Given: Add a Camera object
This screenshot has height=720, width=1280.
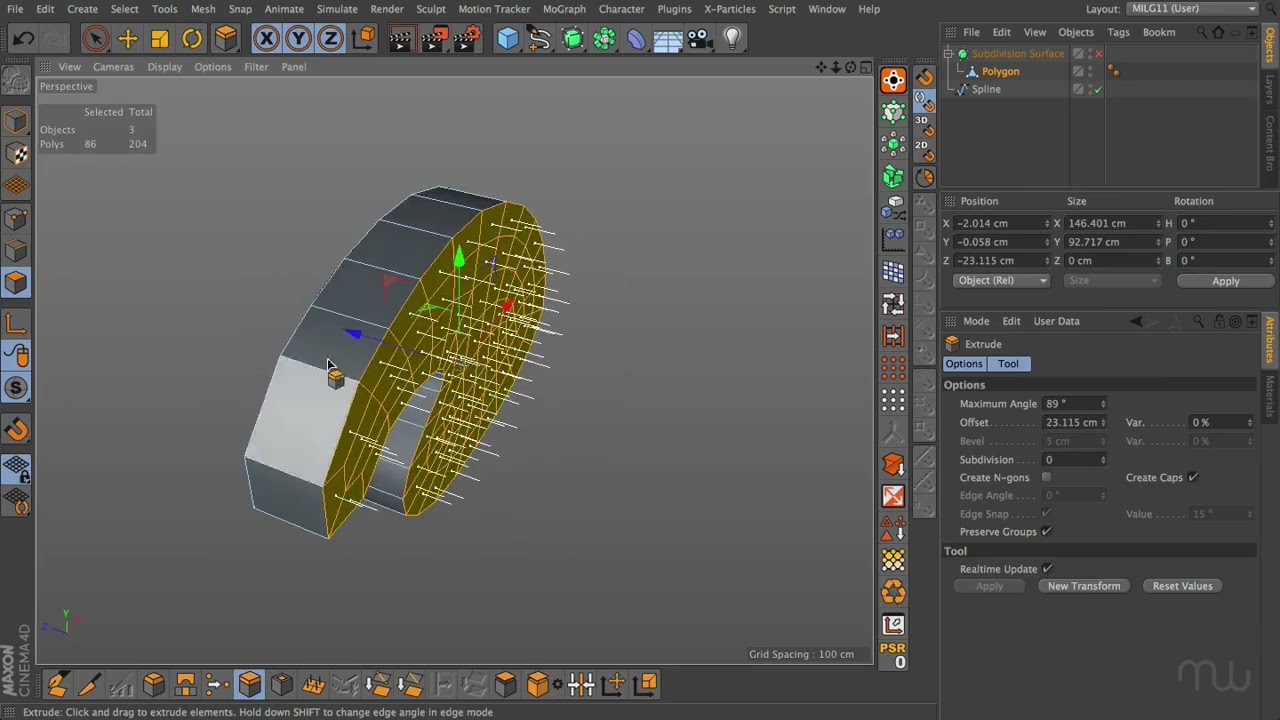Looking at the screenshot, I should point(700,39).
